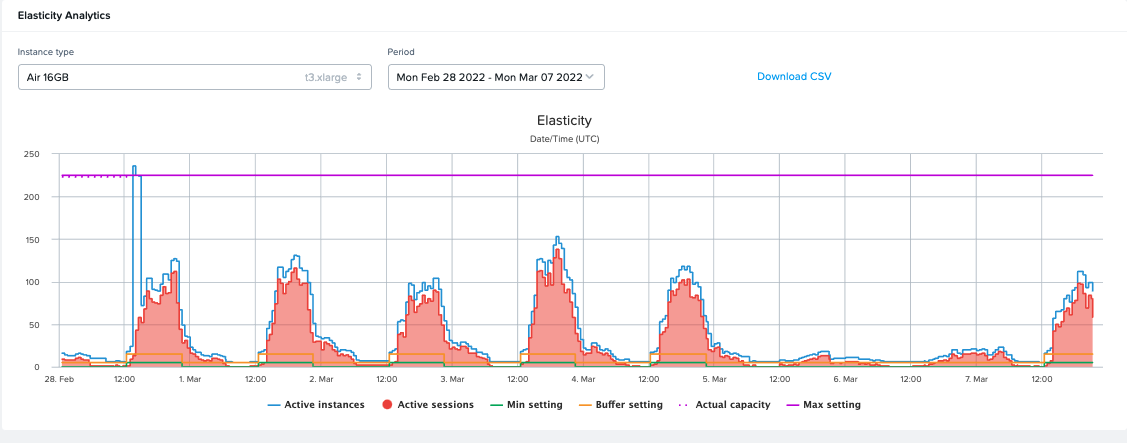Image resolution: width=1127 pixels, height=443 pixels.
Task: Click the Mon Feb 28 2022 date range text
Action: (x=487, y=77)
